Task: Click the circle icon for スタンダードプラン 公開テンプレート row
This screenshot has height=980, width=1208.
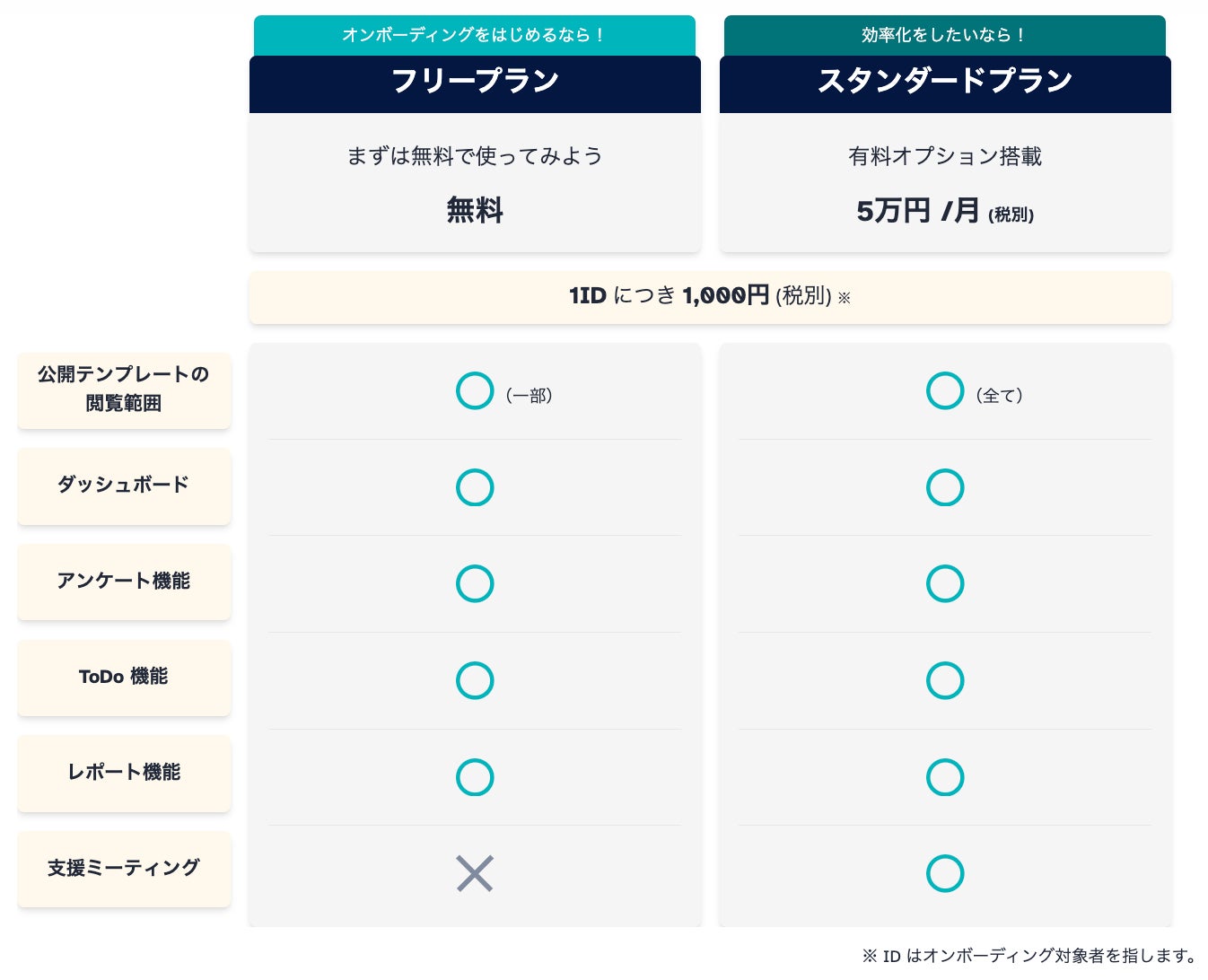Action: pyautogui.click(x=945, y=390)
